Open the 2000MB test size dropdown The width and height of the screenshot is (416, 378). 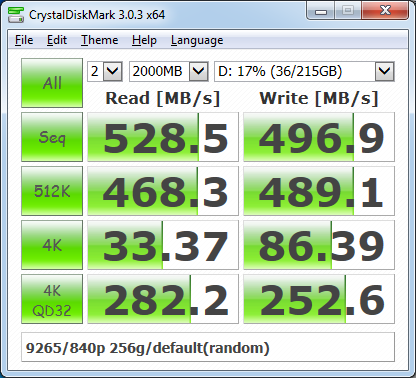click(169, 71)
